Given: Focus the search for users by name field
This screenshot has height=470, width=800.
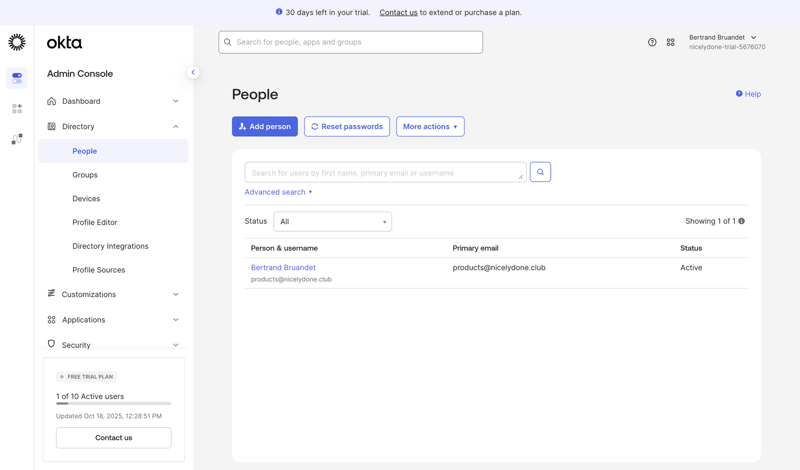Looking at the screenshot, I should [385, 172].
